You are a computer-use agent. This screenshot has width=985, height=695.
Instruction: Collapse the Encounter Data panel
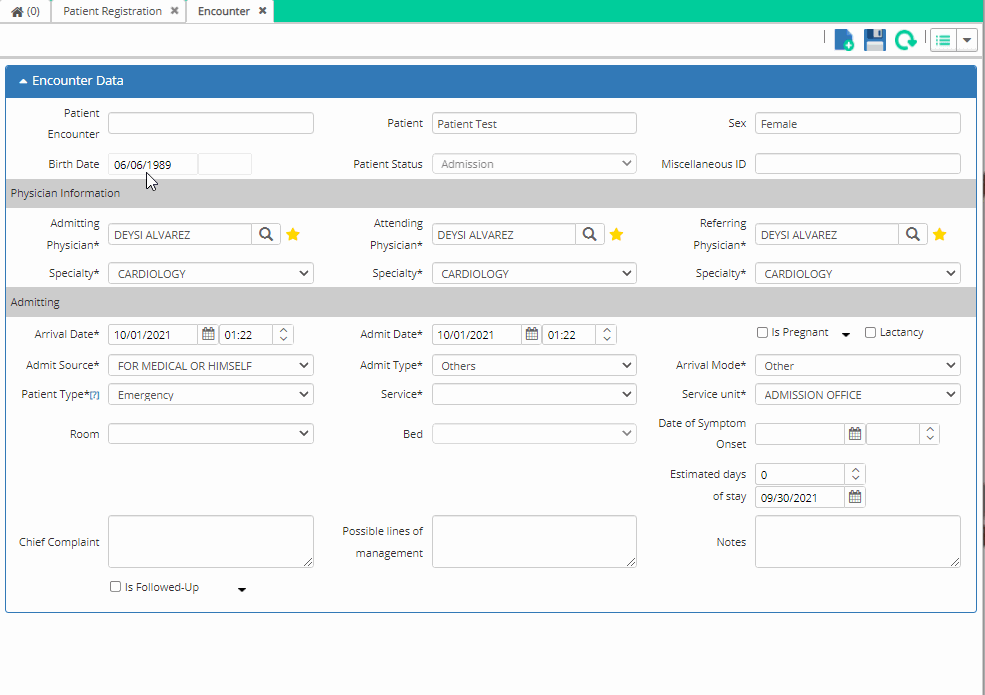22,80
